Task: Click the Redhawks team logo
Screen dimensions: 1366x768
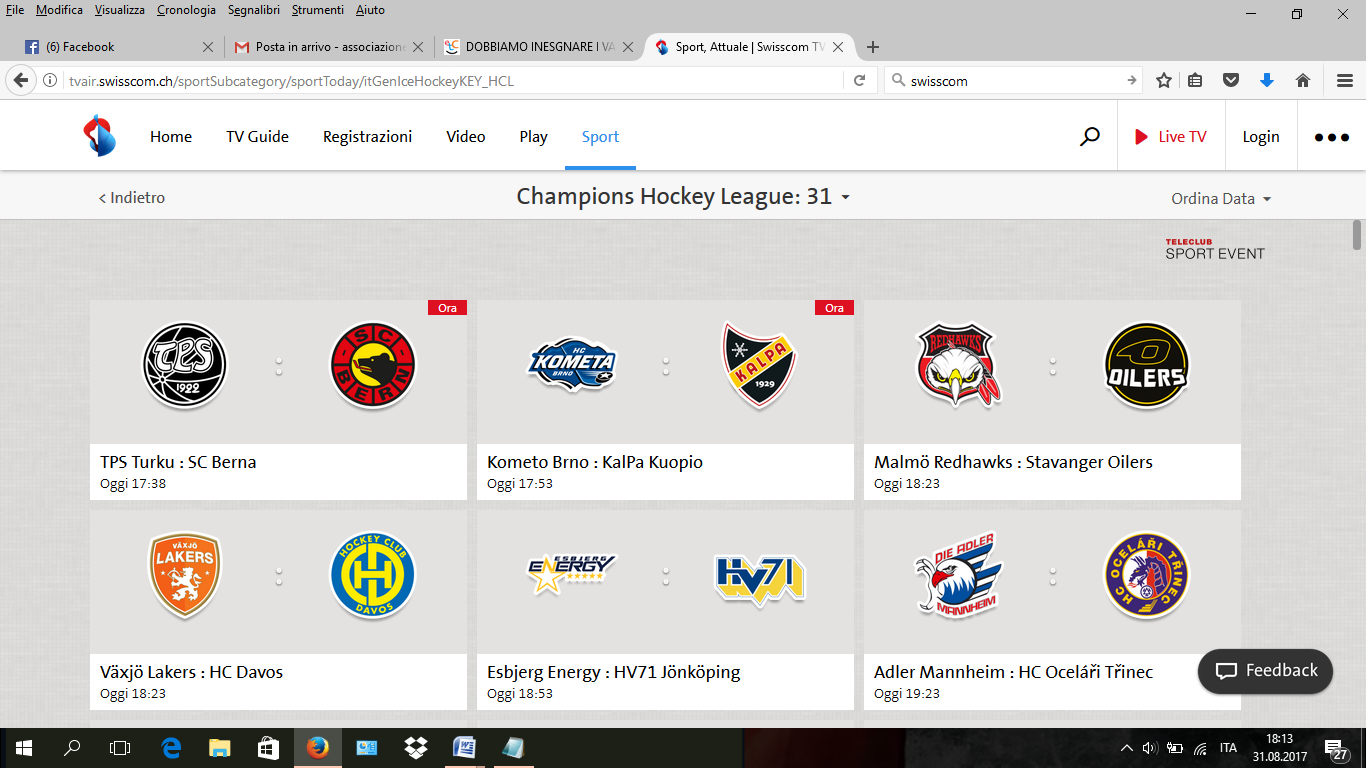Action: [958, 365]
